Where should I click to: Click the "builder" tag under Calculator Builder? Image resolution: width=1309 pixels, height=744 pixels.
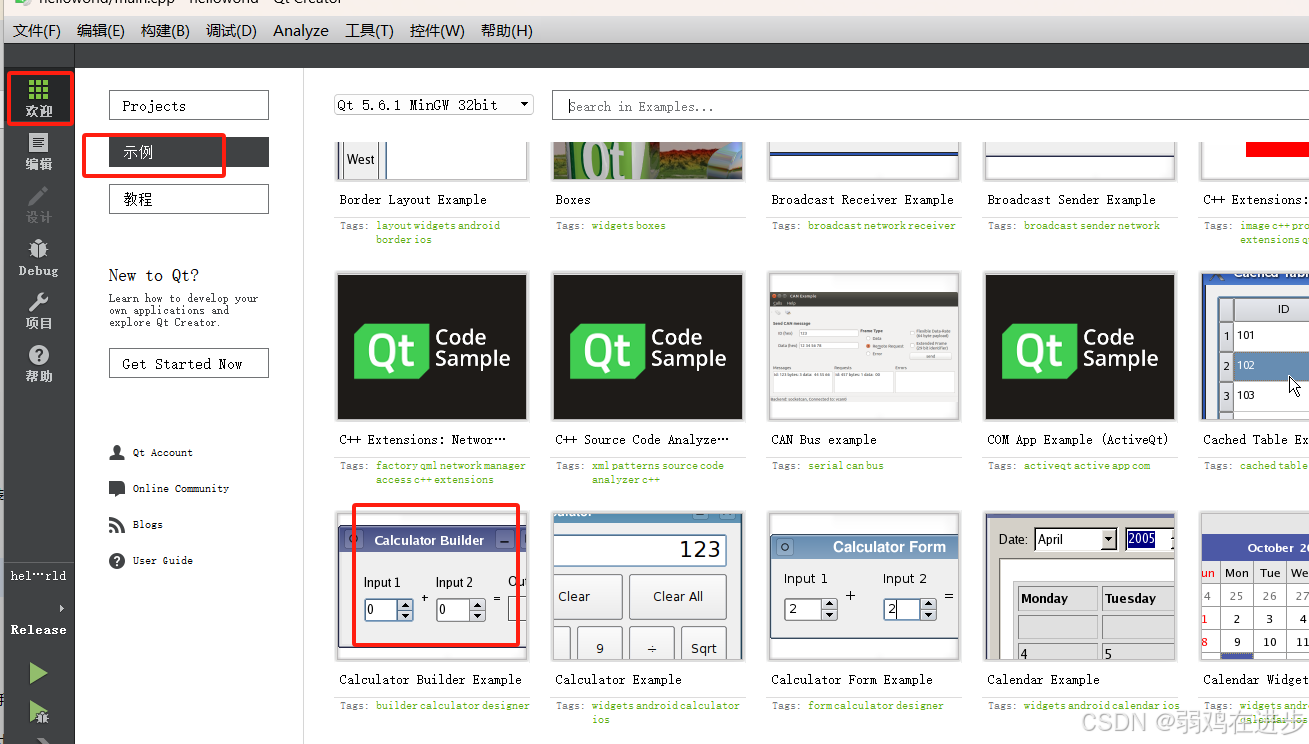pos(397,706)
